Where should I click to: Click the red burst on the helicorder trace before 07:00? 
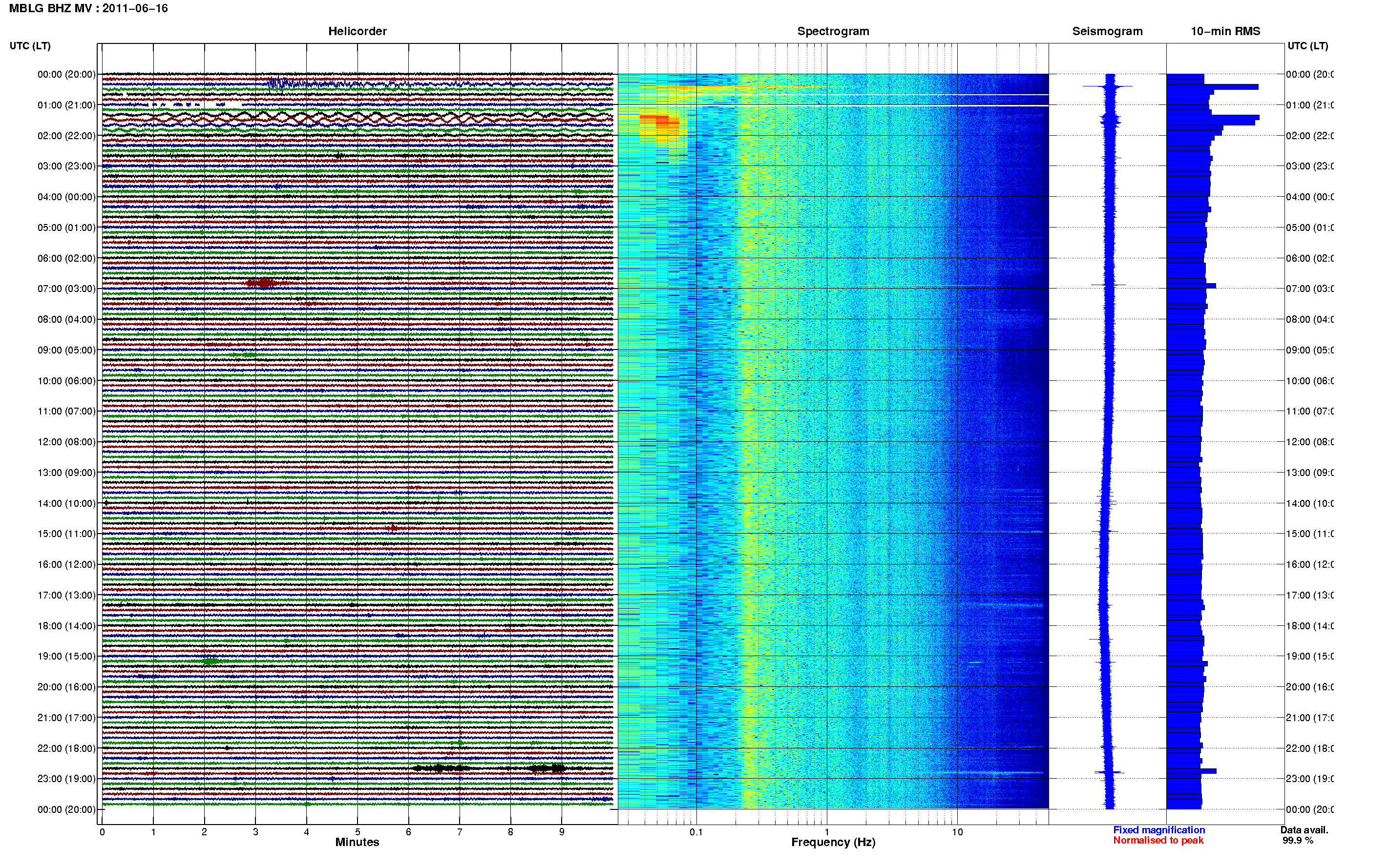point(262,283)
